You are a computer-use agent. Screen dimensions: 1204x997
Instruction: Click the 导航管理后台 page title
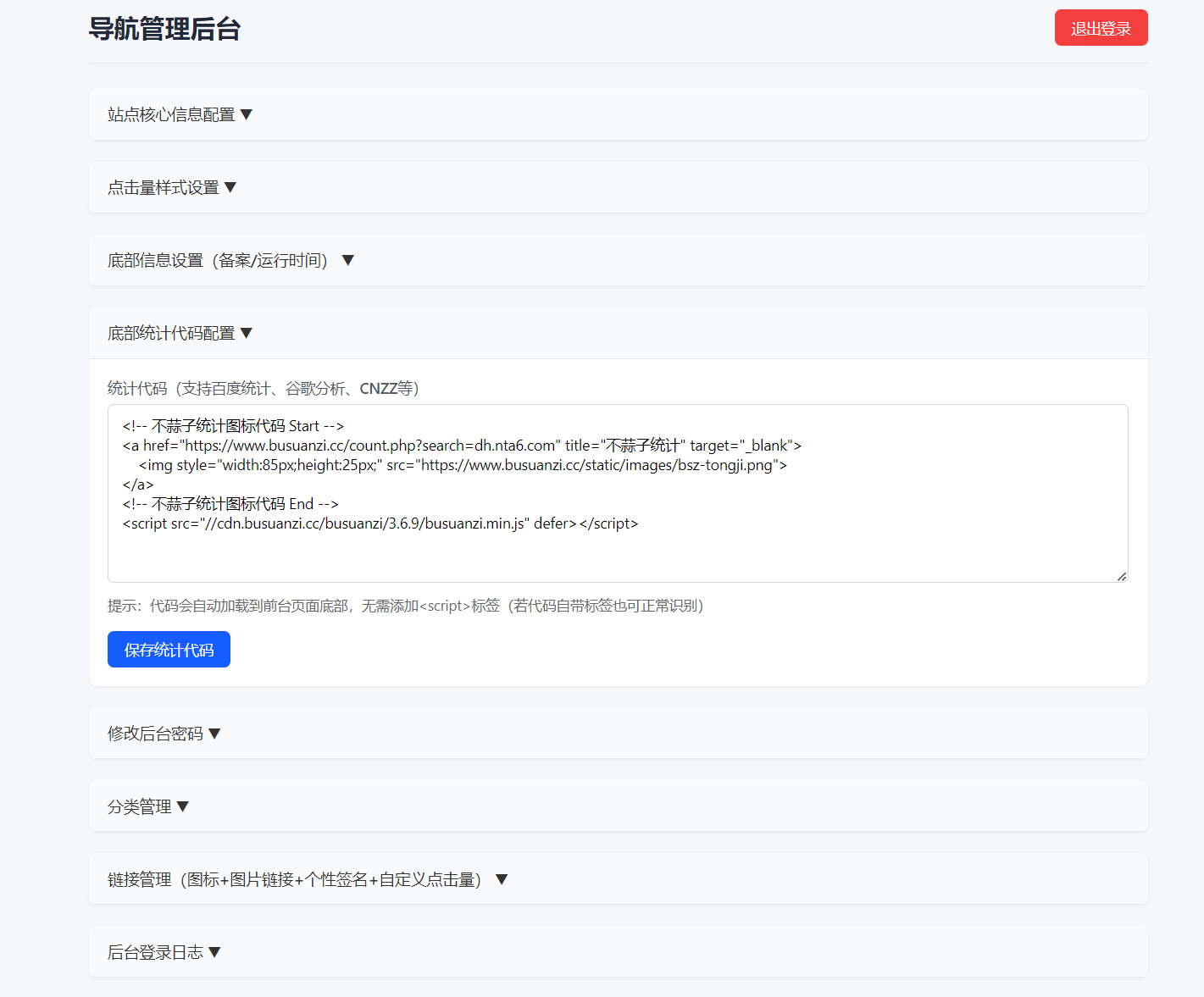pyautogui.click(x=166, y=28)
